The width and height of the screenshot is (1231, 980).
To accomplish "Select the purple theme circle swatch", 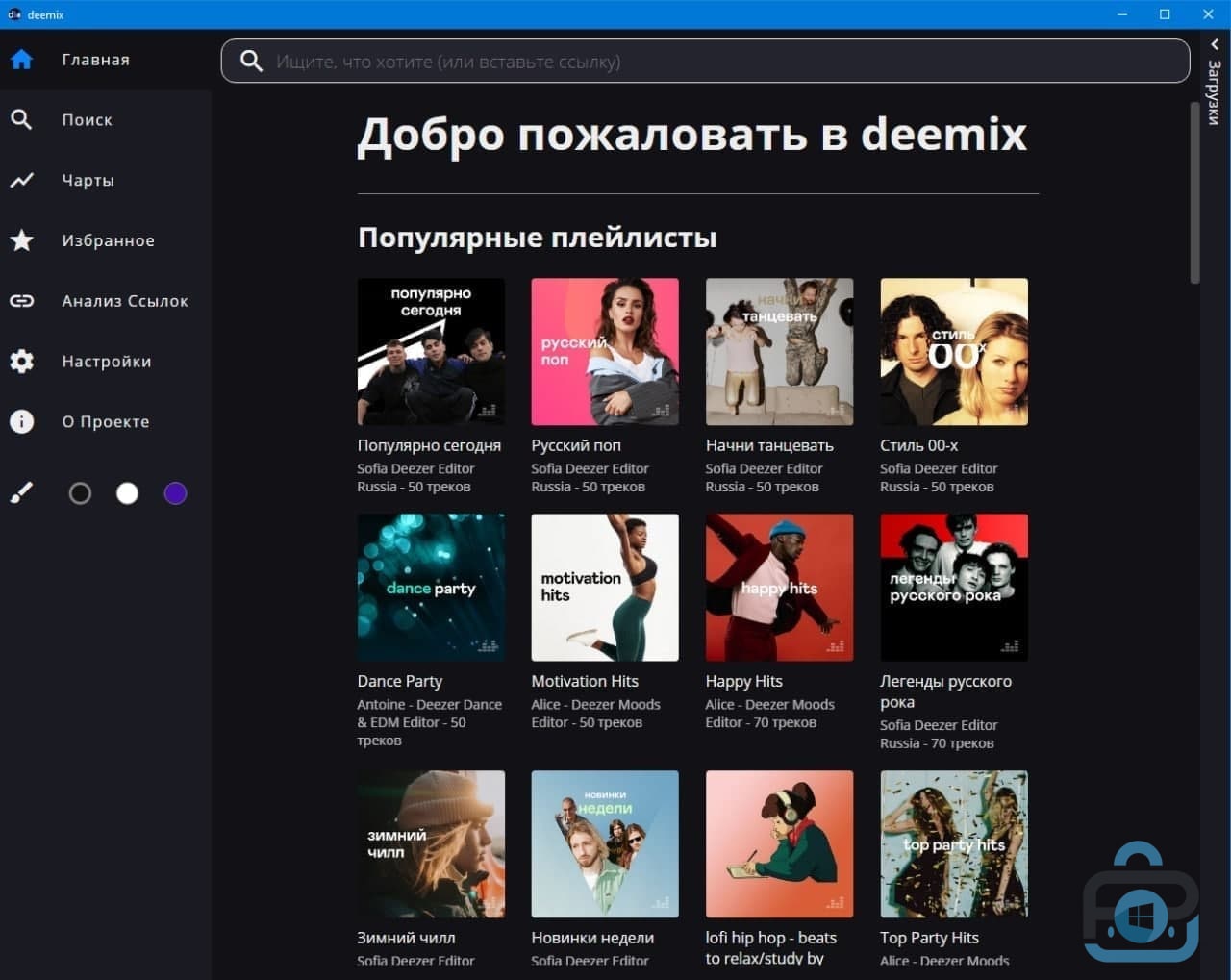I will coord(175,493).
